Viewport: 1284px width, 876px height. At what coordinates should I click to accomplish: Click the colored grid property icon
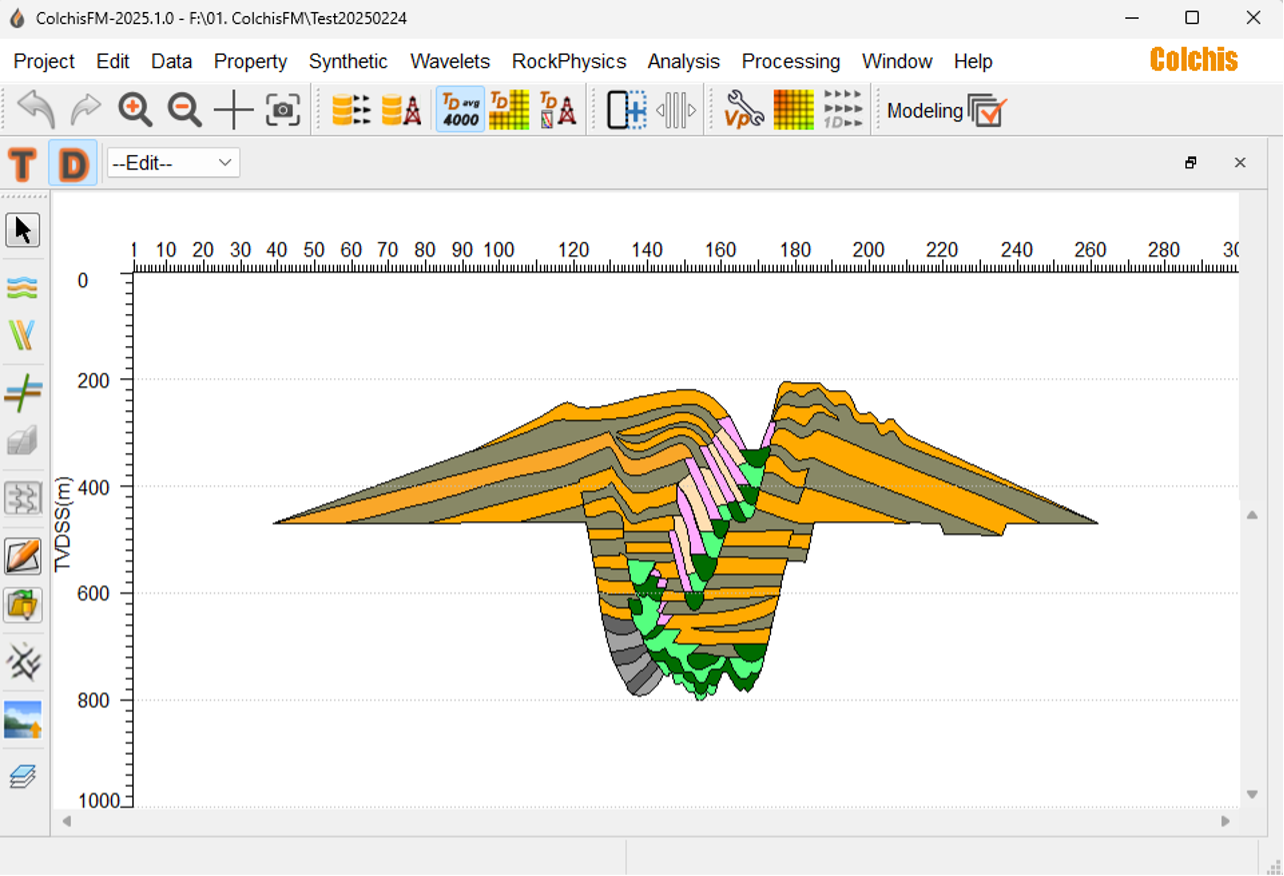(794, 110)
